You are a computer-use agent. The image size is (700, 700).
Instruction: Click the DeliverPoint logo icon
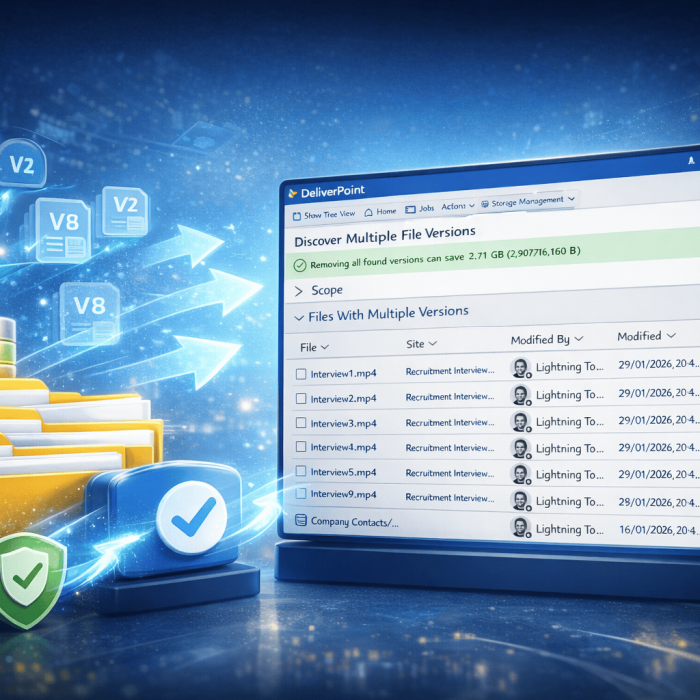292,193
